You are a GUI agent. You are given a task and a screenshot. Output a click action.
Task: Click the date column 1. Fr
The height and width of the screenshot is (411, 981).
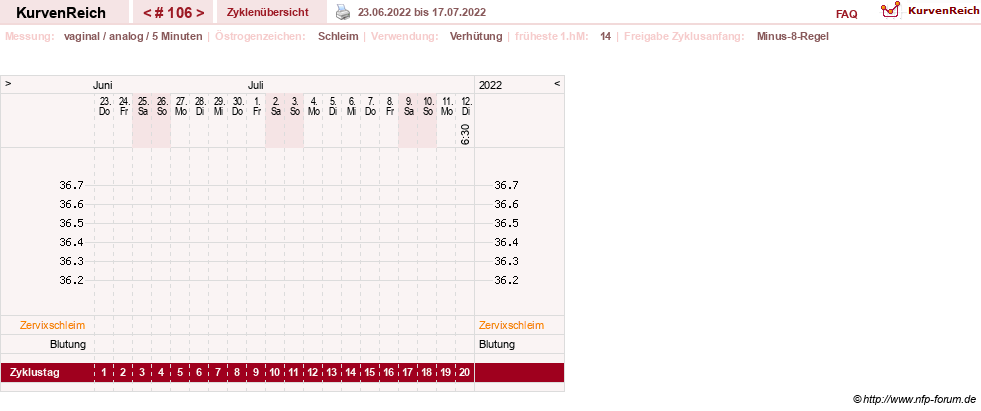pos(257,106)
